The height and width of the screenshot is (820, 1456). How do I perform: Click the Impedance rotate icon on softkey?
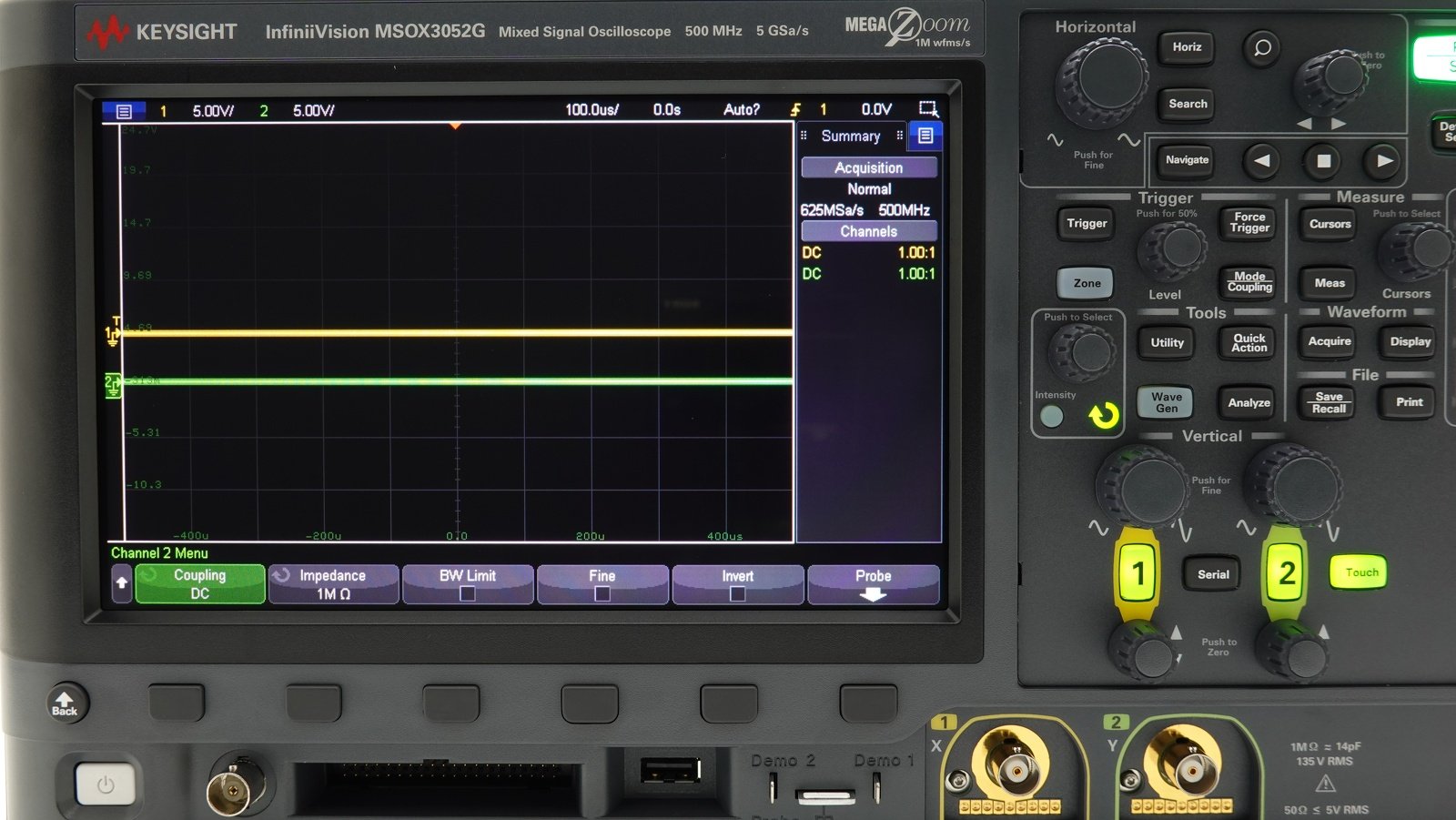tap(282, 575)
